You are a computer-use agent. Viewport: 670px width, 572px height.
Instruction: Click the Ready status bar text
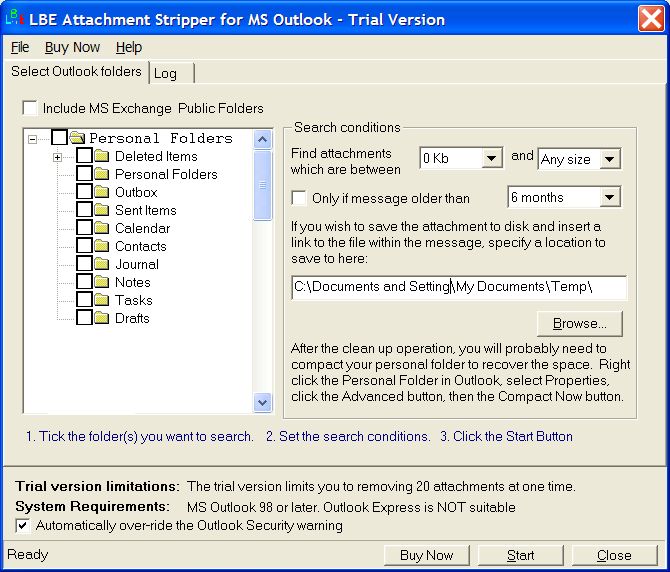click(x=28, y=554)
